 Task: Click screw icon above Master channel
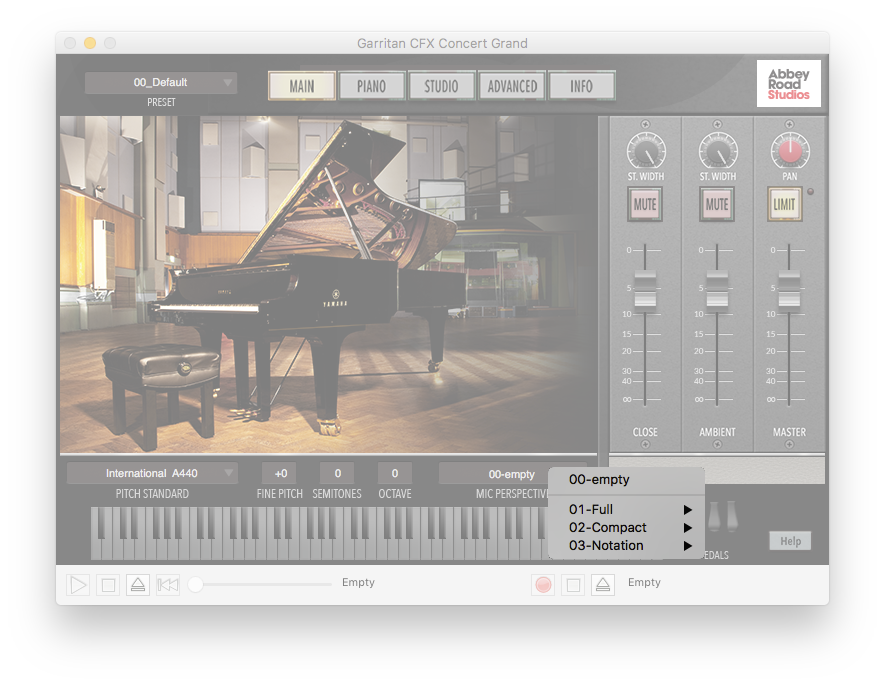(x=789, y=124)
